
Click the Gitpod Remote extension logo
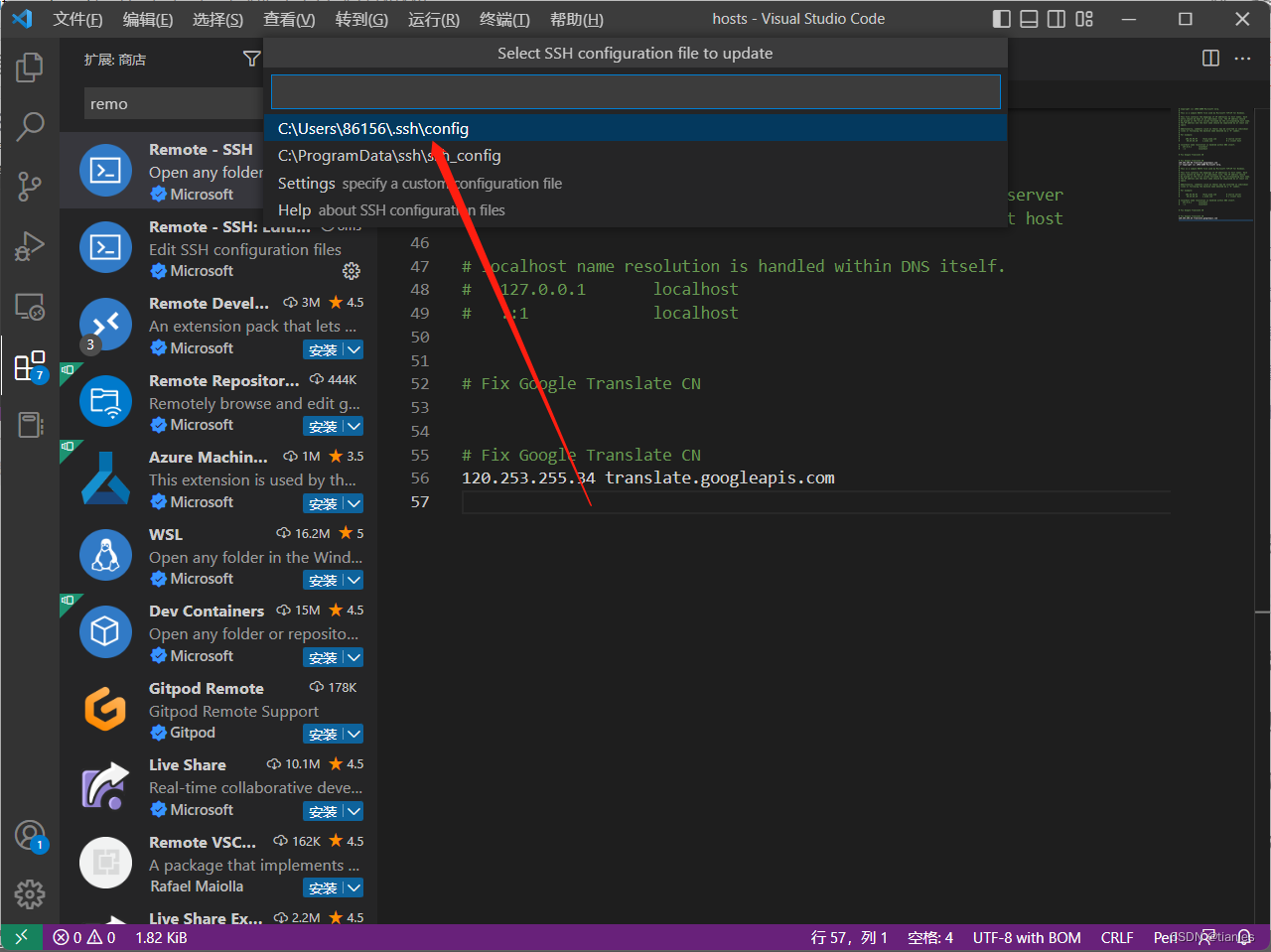click(105, 710)
